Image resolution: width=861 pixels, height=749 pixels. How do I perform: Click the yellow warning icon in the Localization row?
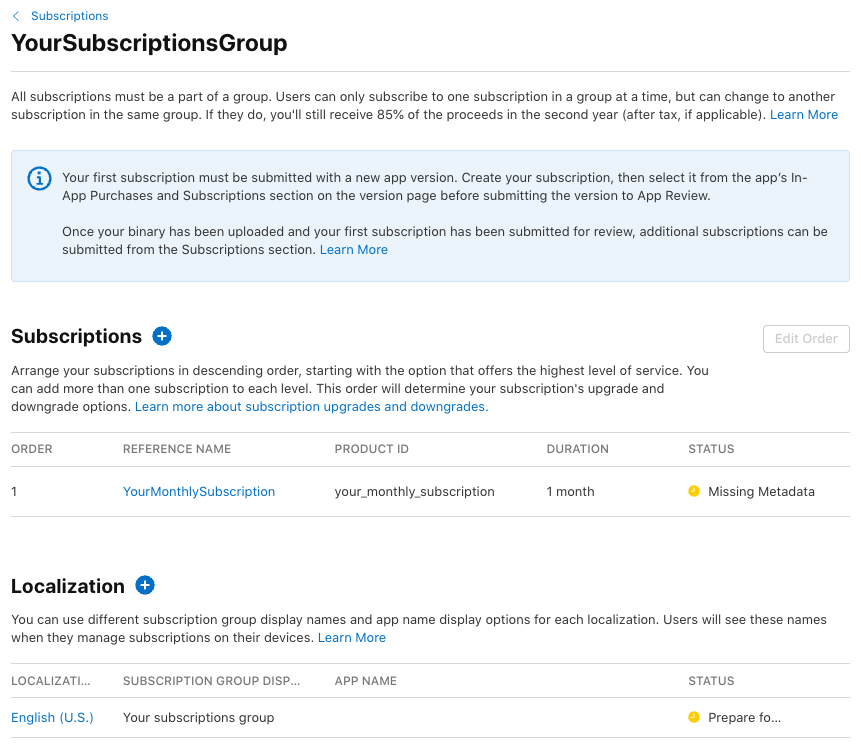coord(693,717)
